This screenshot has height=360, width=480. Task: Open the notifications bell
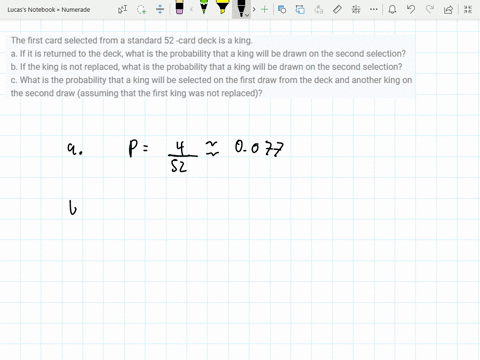coord(392,9)
